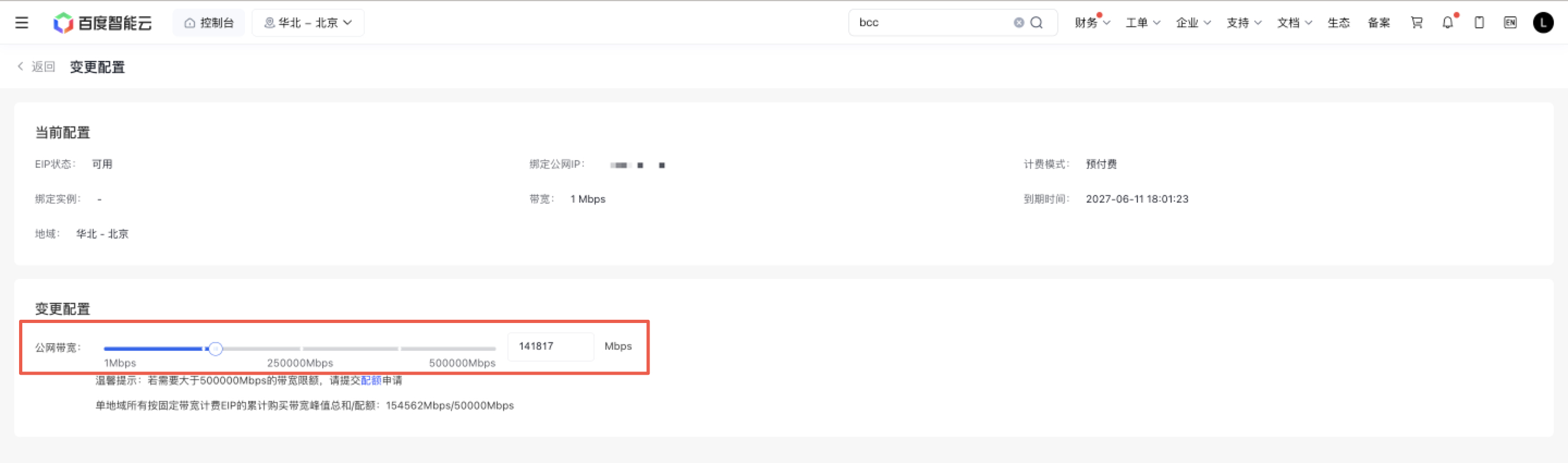Screen dimensions: 1568x463
Task: Expand the 企业 dropdown menu
Action: pyautogui.click(x=1193, y=22)
